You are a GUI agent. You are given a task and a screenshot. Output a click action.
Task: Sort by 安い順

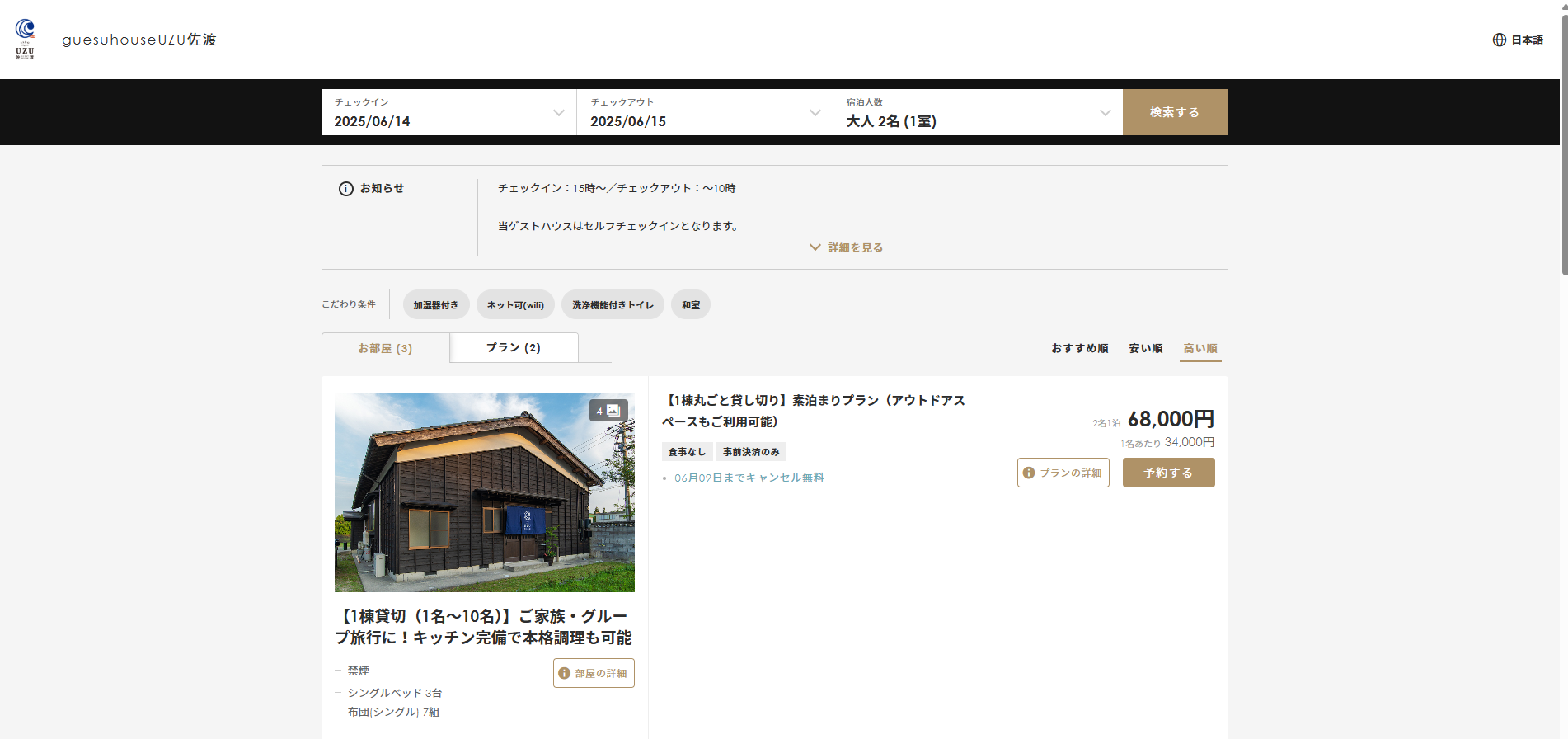click(1146, 348)
